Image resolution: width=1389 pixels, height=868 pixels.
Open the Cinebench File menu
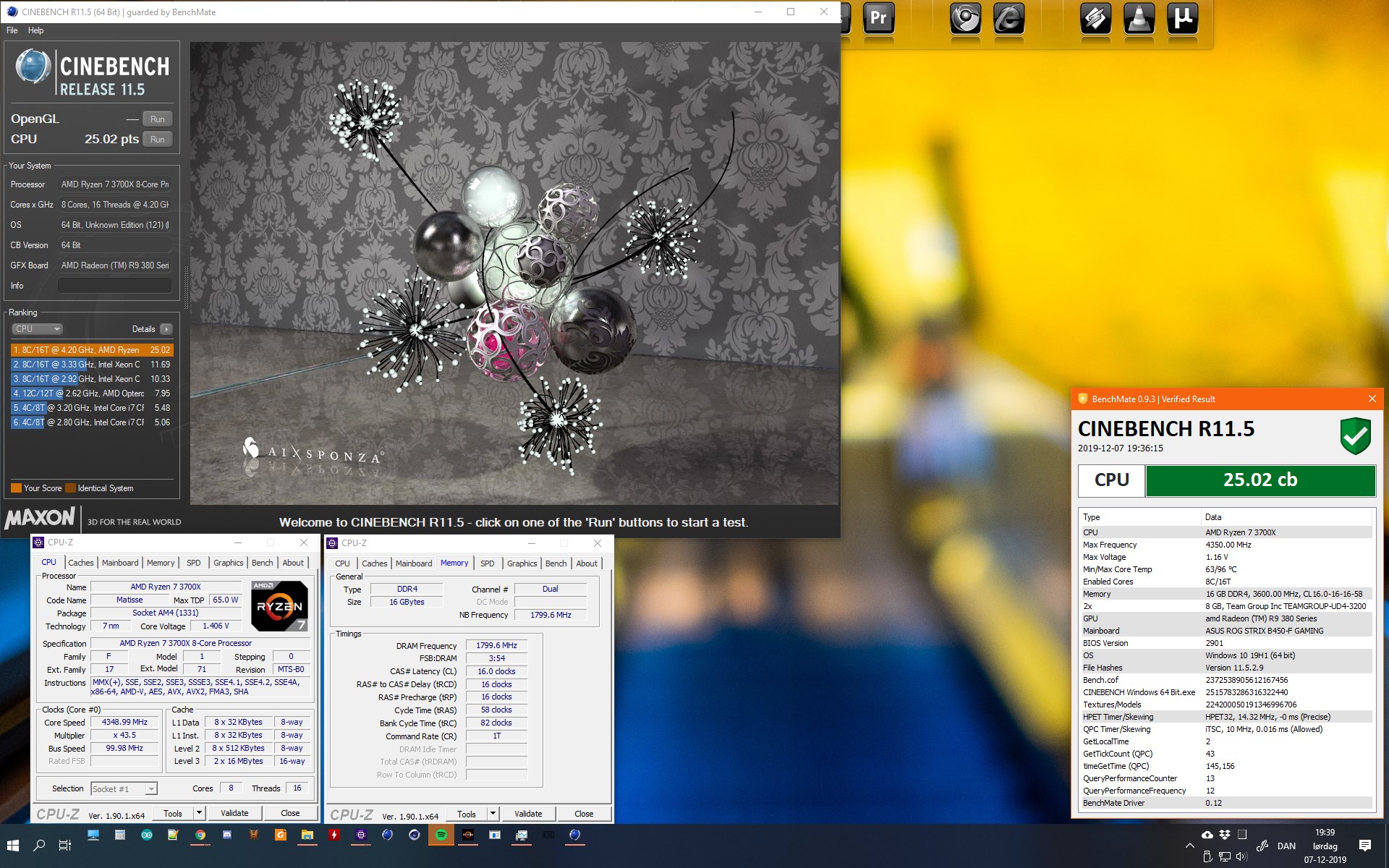coord(12,30)
